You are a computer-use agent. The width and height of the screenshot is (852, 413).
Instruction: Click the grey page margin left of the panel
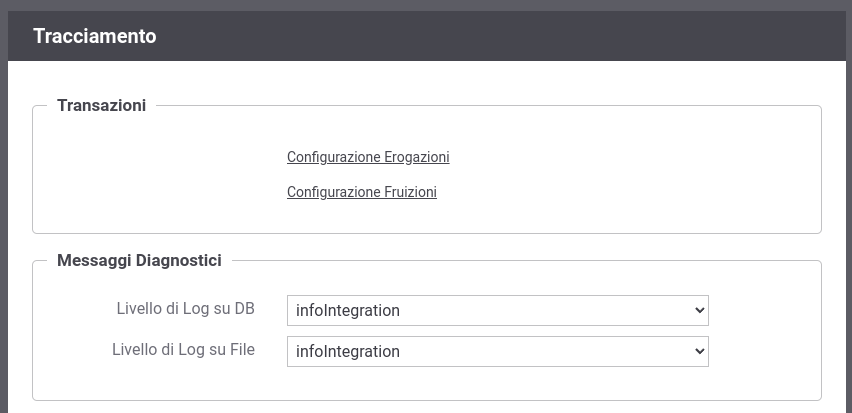[x=4, y=217]
